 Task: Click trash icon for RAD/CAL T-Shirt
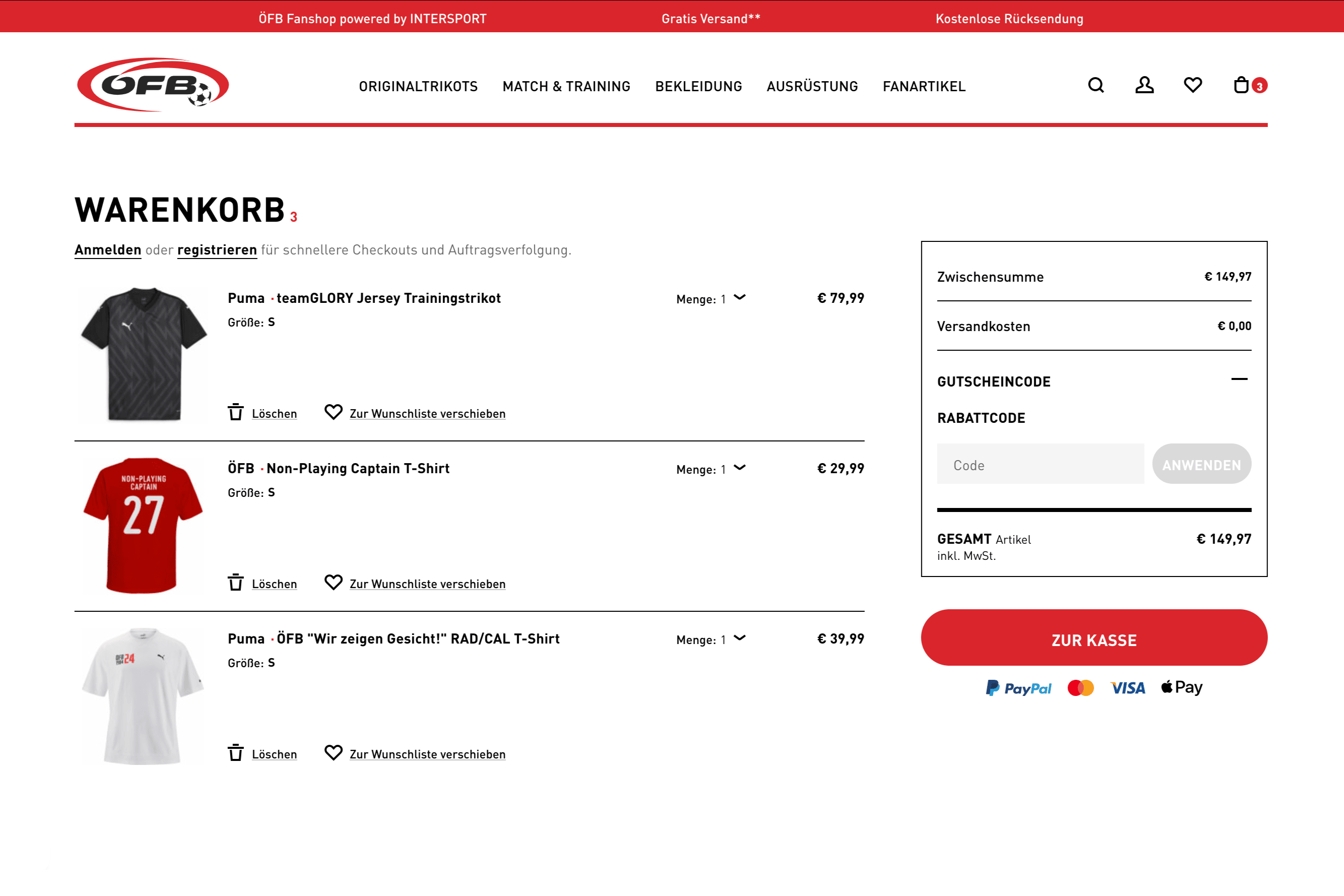235,752
